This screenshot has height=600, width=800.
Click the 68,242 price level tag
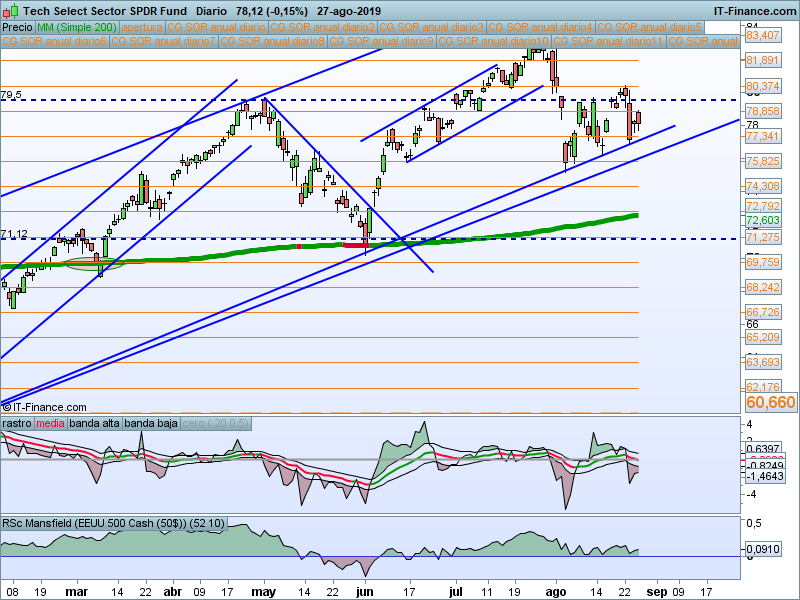coord(763,287)
